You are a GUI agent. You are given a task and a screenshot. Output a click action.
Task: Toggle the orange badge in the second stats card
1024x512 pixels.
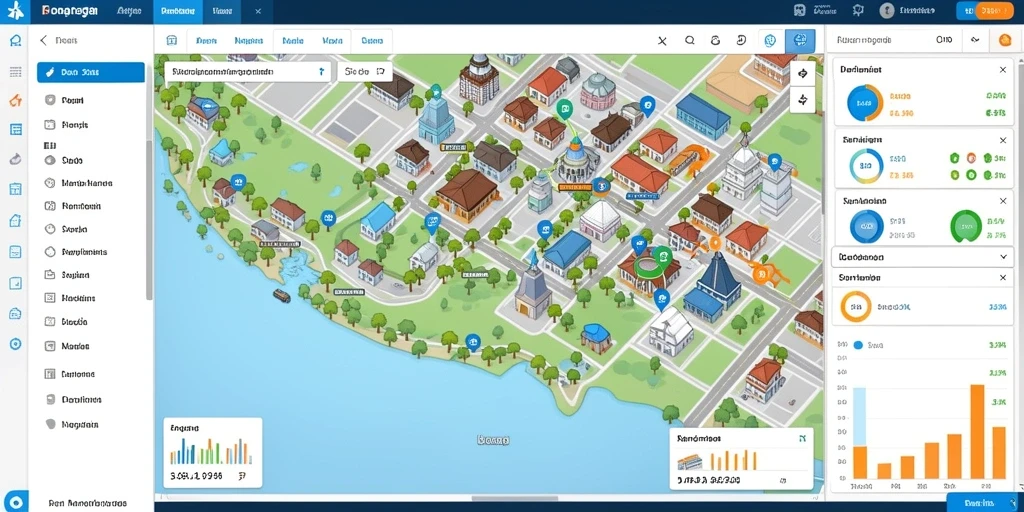971,158
